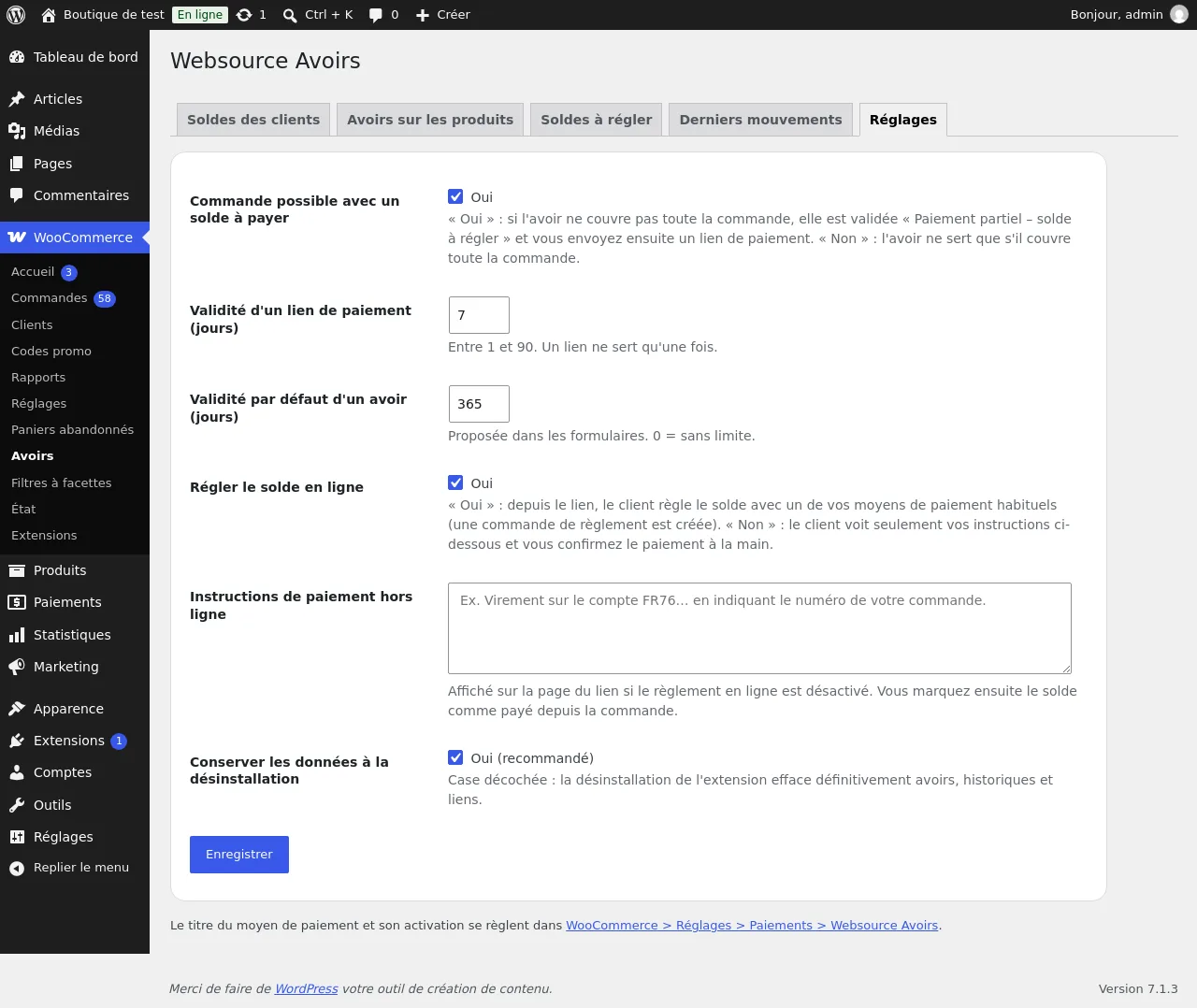Follow the WooCommerce > Réglages > Paiements link
This screenshot has width=1197, height=1008.
click(752, 926)
